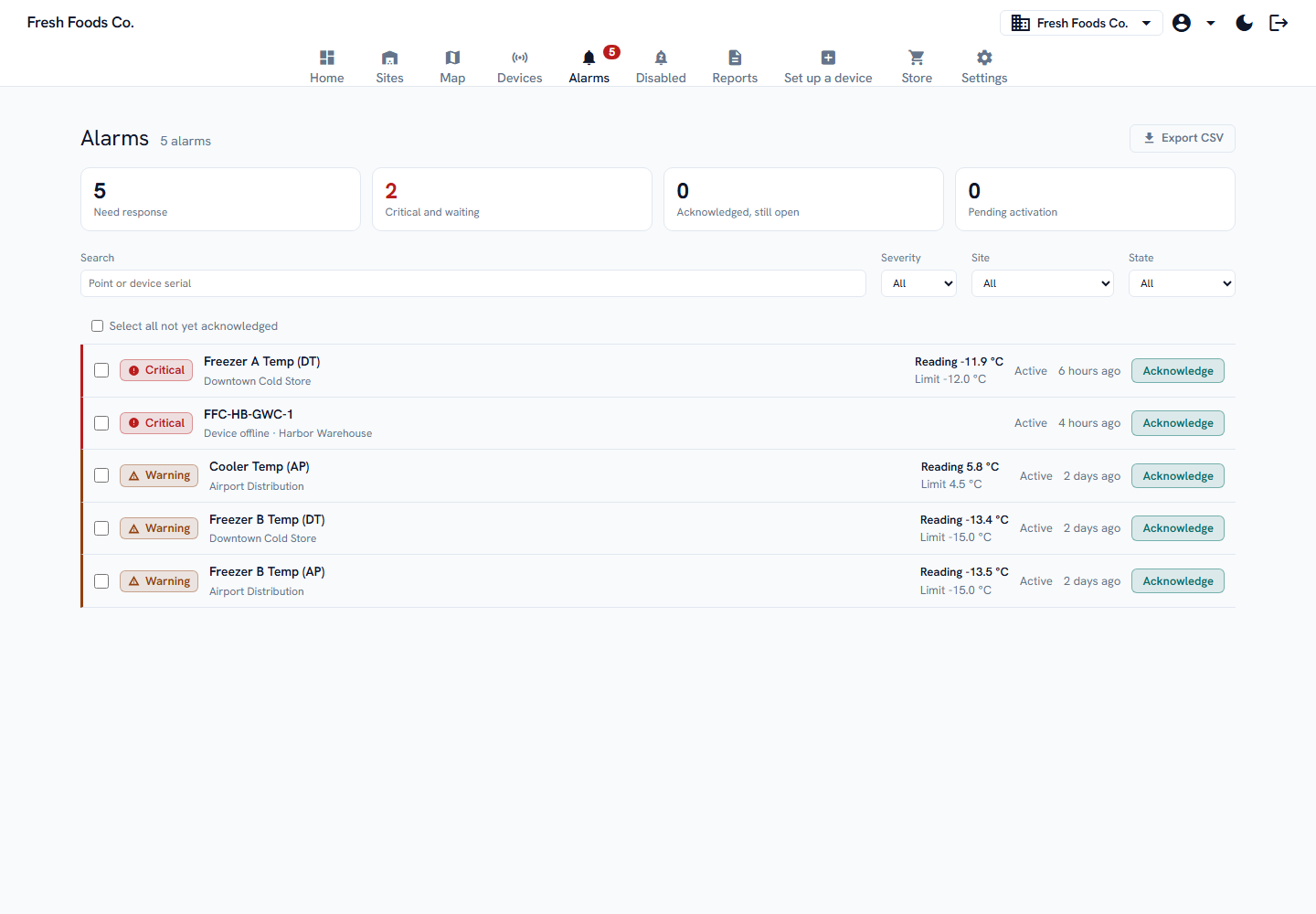This screenshot has height=914, width=1316.
Task: Open the Reports document icon
Action: [x=735, y=58]
